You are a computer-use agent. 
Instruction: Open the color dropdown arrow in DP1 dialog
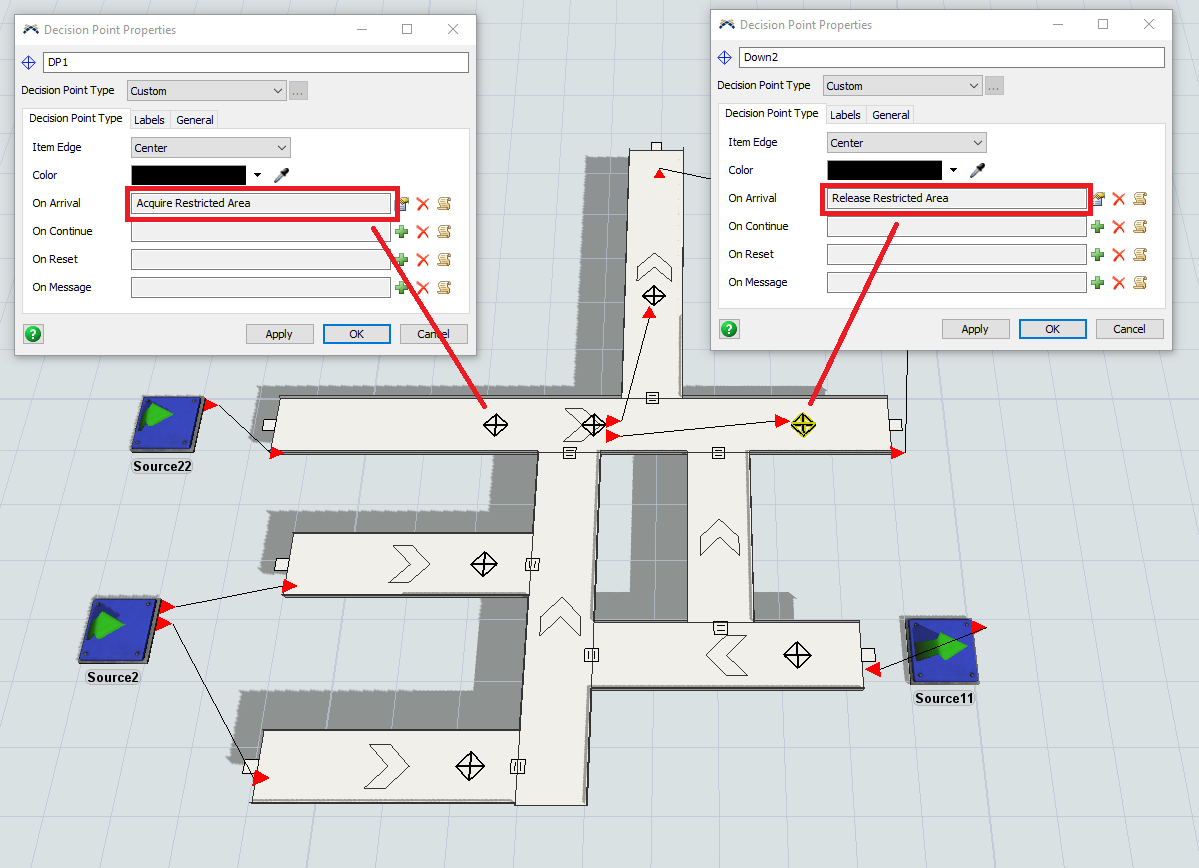pyautogui.click(x=258, y=176)
